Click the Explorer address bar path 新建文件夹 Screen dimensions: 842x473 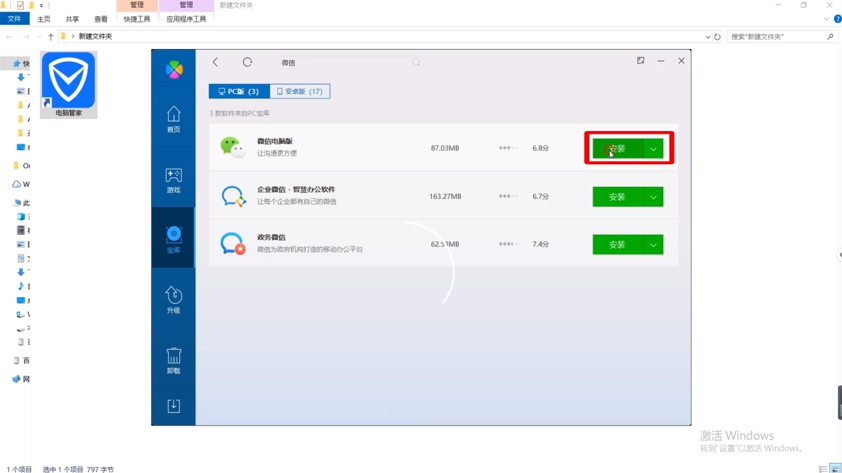[x=95, y=37]
